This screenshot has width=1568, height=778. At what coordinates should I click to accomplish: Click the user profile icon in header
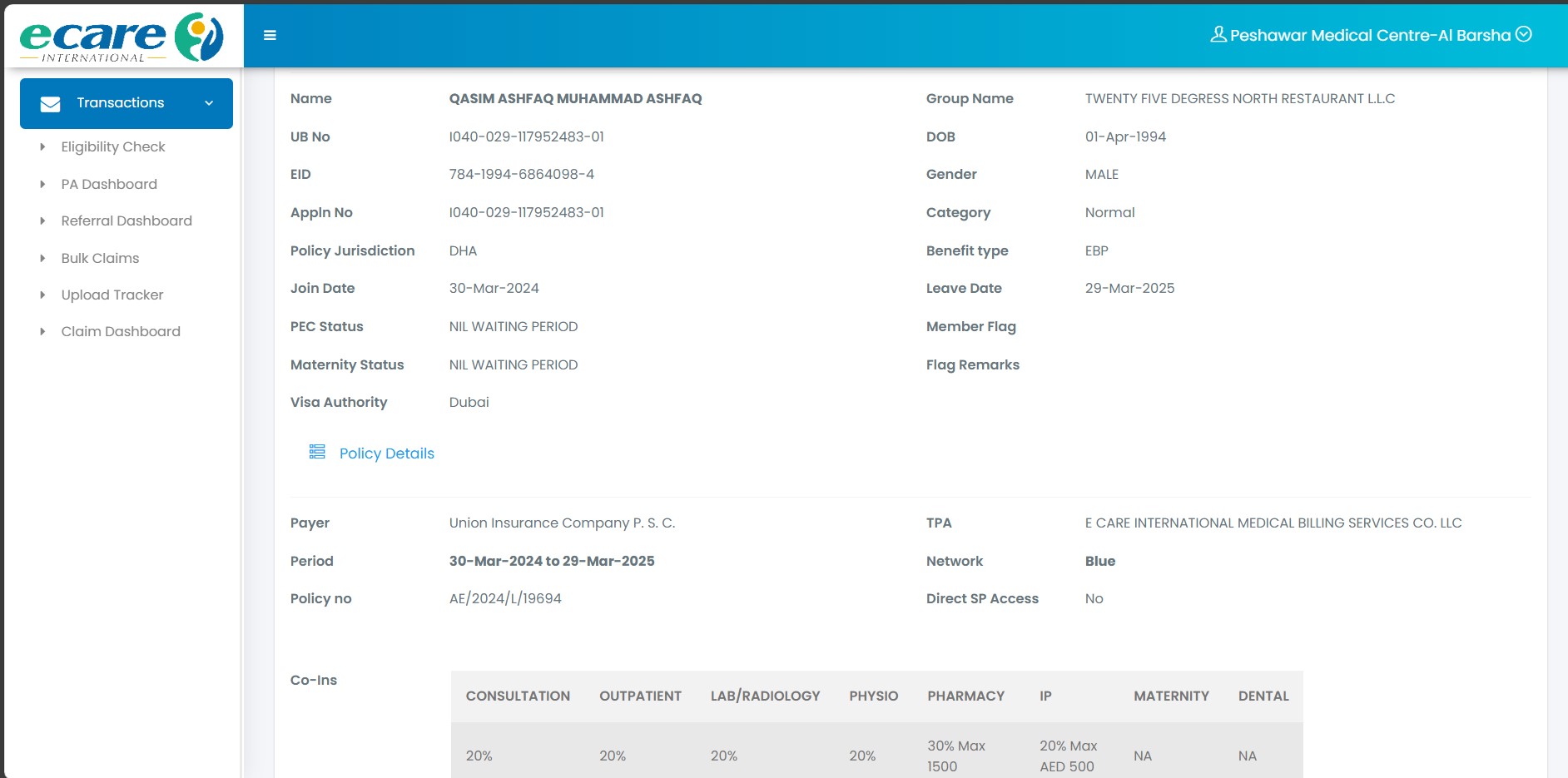tap(1218, 35)
